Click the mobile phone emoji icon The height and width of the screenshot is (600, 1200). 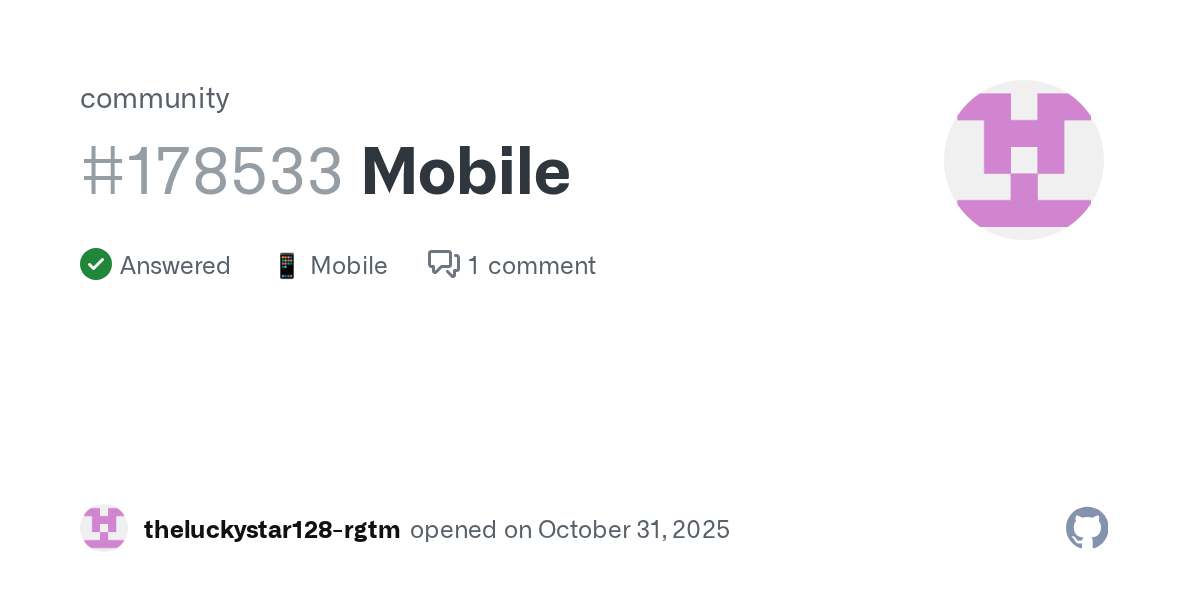(x=287, y=266)
